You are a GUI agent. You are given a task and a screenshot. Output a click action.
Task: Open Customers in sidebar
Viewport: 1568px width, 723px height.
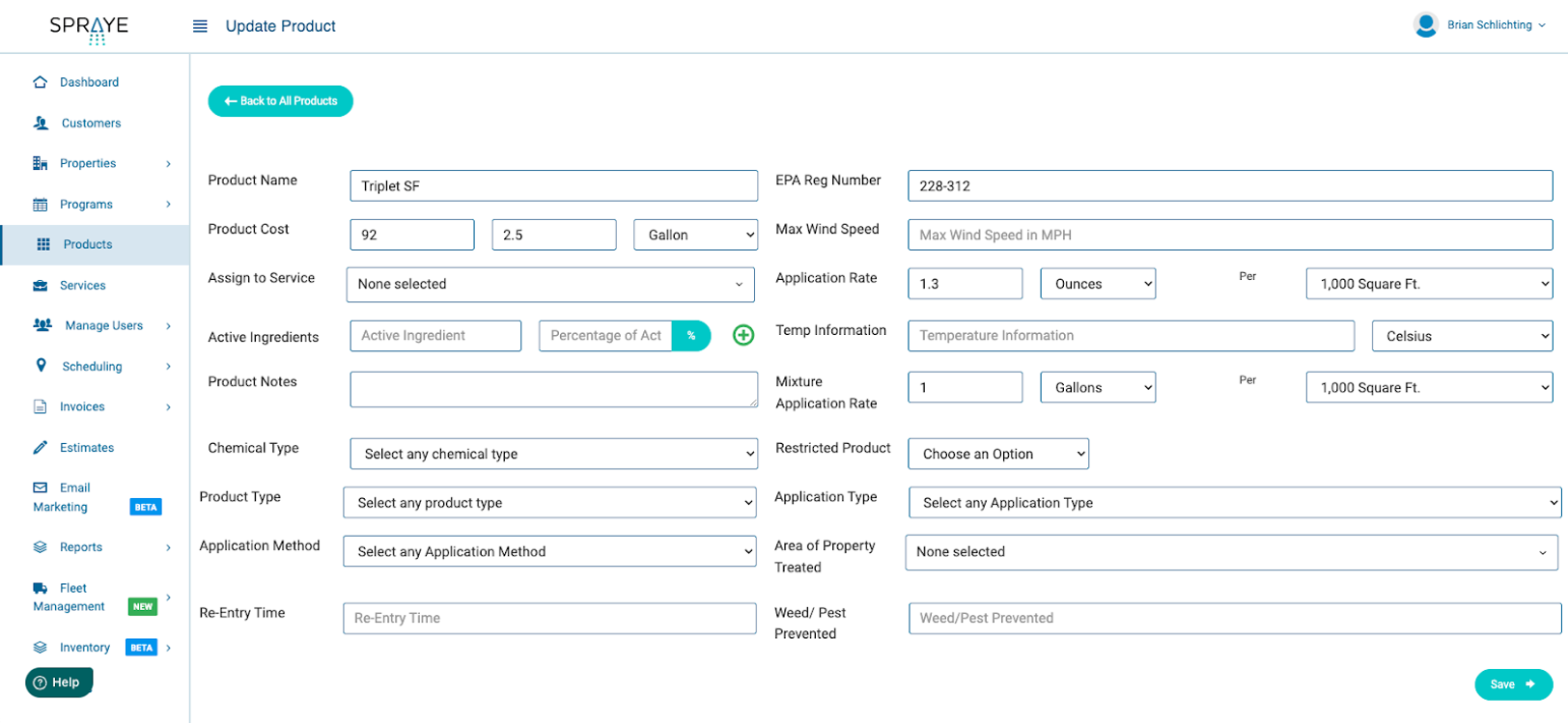[x=91, y=123]
